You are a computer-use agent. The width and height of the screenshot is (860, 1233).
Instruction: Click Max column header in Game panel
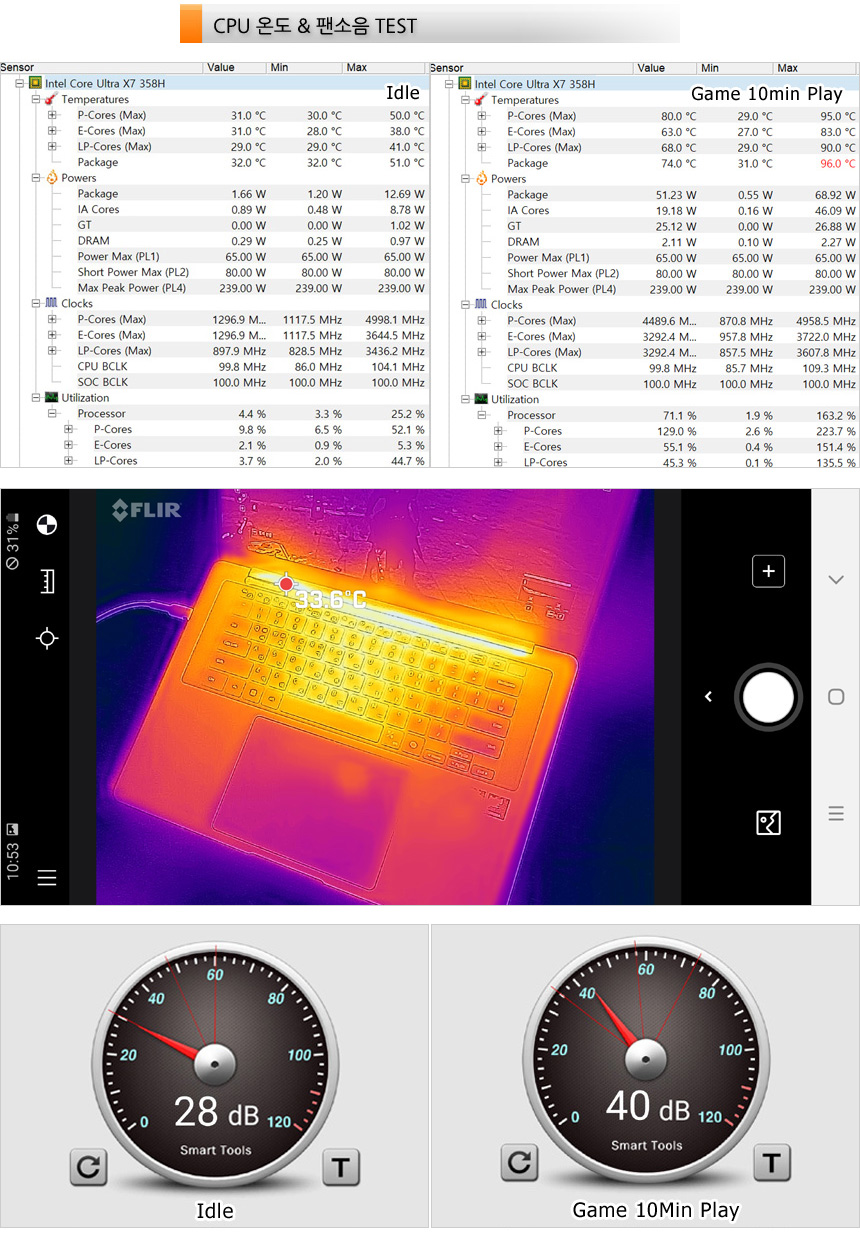click(x=788, y=68)
